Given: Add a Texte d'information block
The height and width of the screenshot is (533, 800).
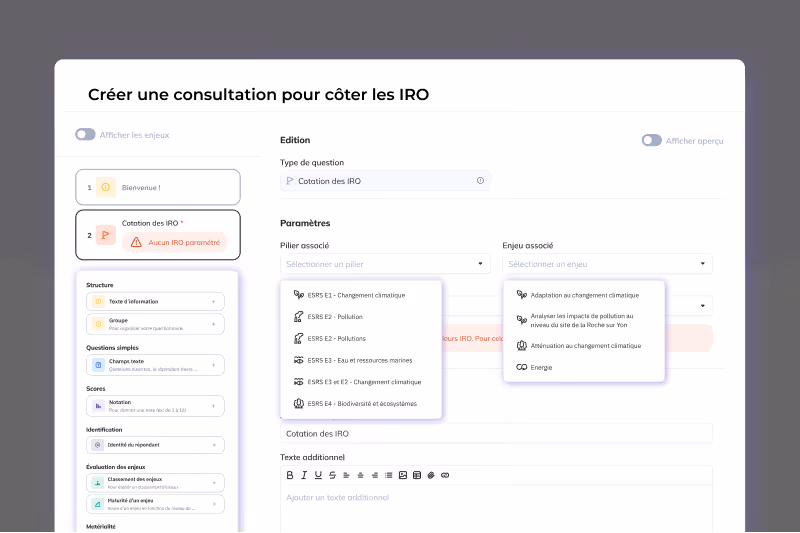Looking at the screenshot, I should pyautogui.click(x=155, y=301).
